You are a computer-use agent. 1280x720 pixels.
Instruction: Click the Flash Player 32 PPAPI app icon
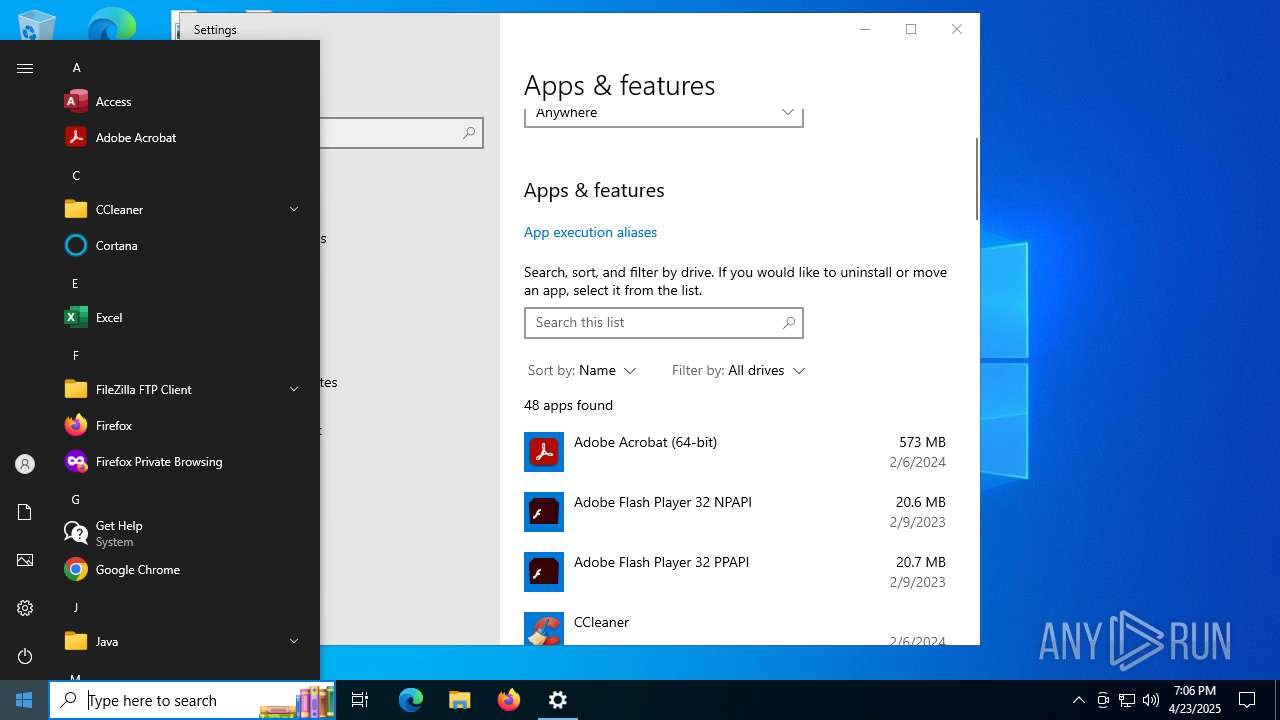[544, 572]
